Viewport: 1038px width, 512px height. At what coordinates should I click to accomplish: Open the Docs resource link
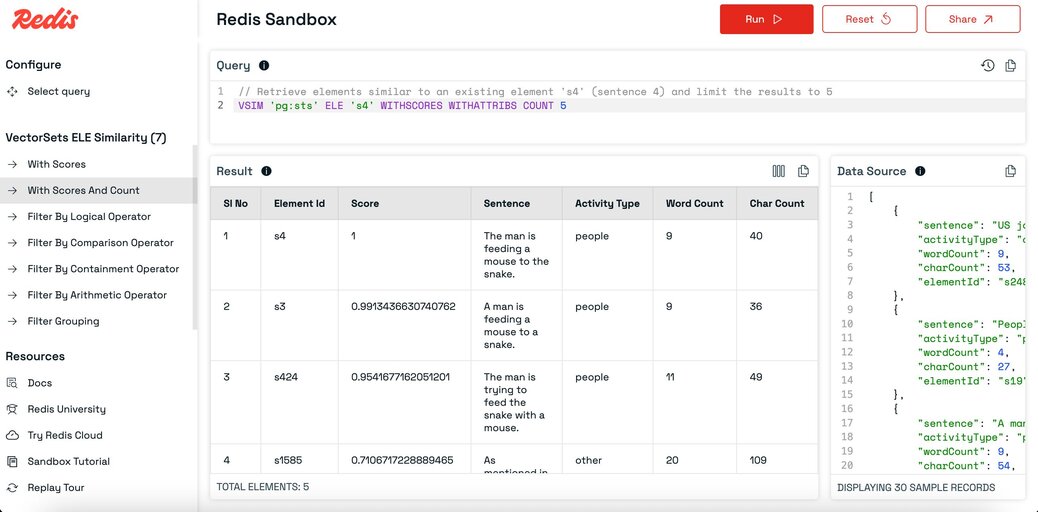click(x=39, y=383)
